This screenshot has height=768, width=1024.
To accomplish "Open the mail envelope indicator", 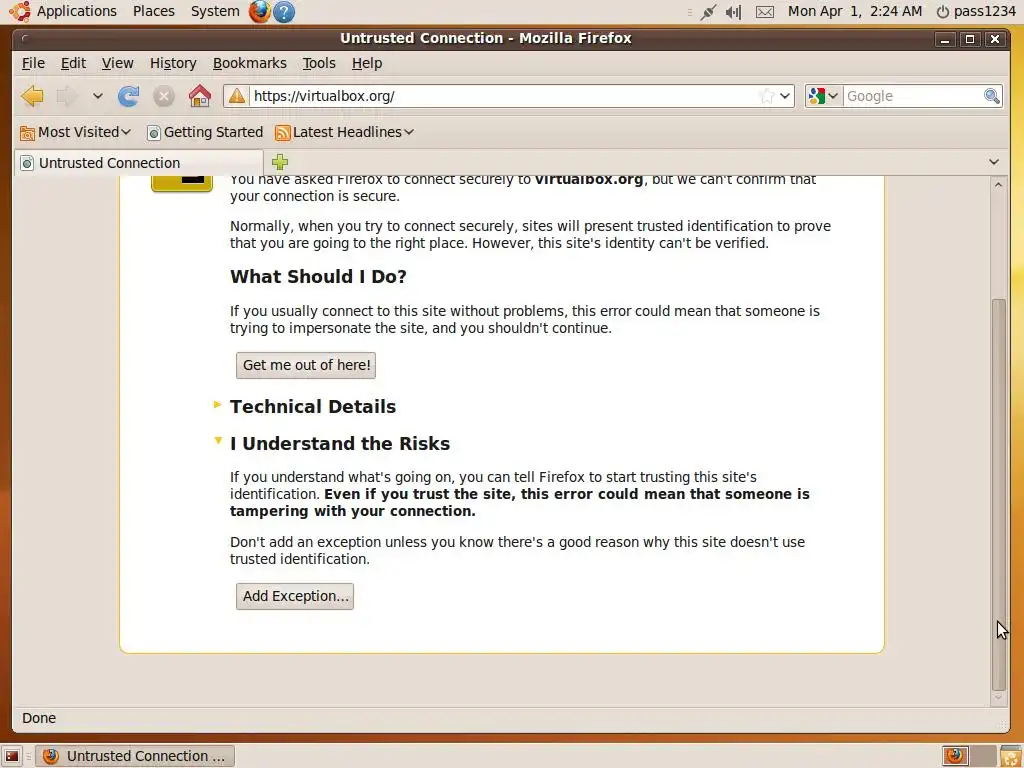I will [765, 12].
